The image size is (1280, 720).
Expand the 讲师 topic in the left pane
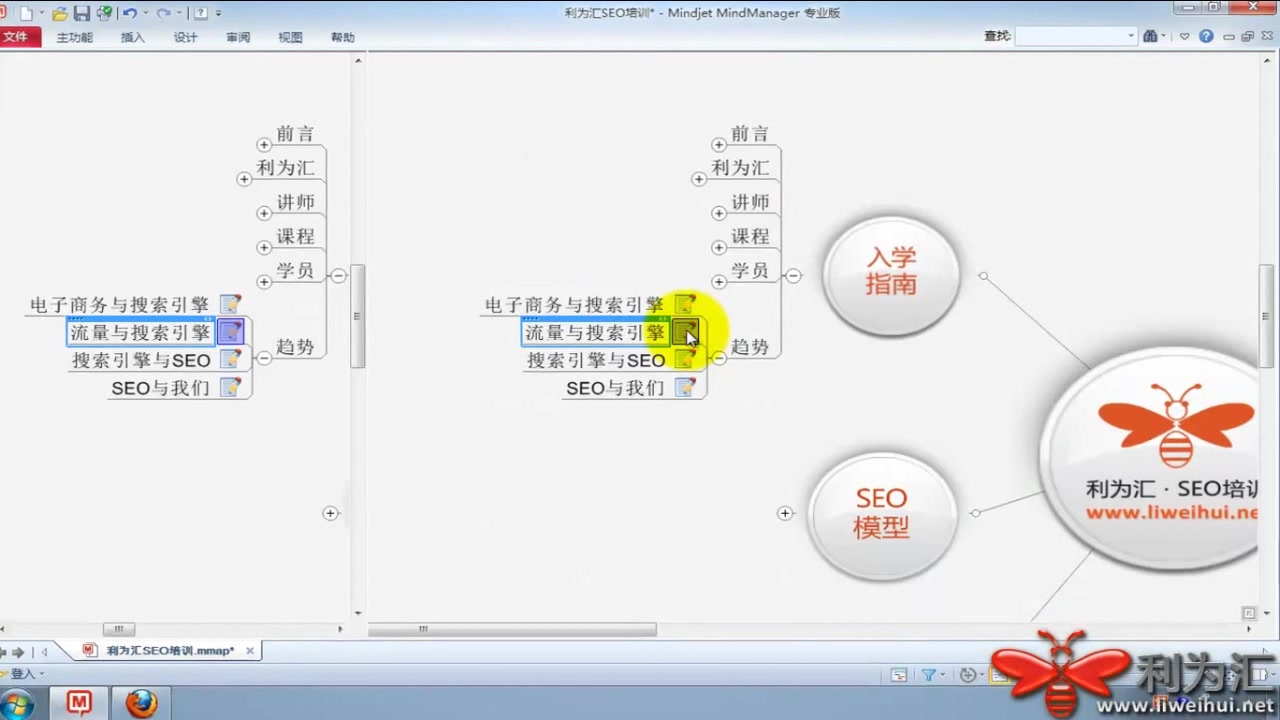264,213
